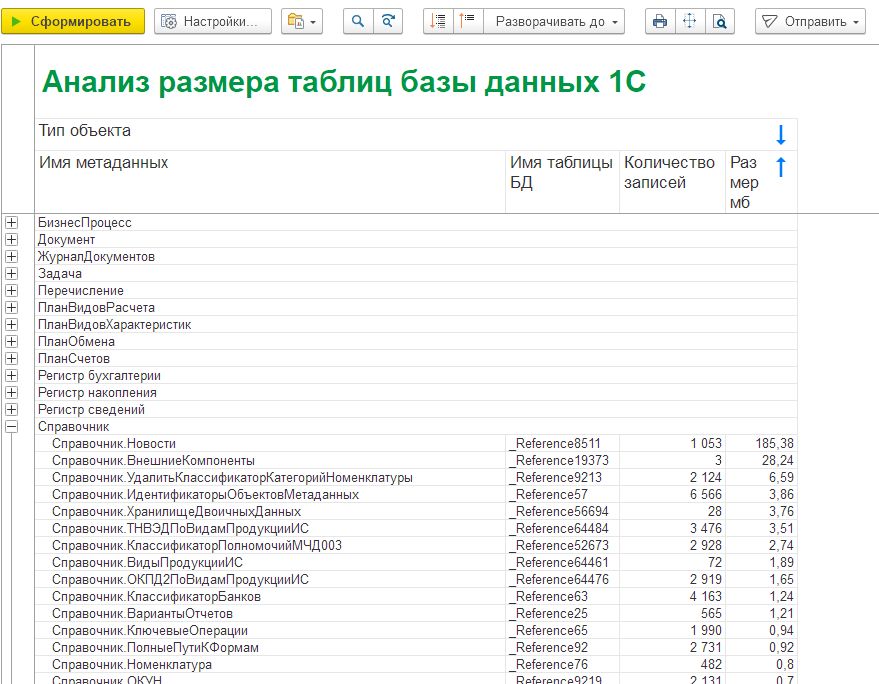Viewport: 879px width, 684px height.
Task: Select the Имя метаданных header cell
Action: click(x=270, y=182)
